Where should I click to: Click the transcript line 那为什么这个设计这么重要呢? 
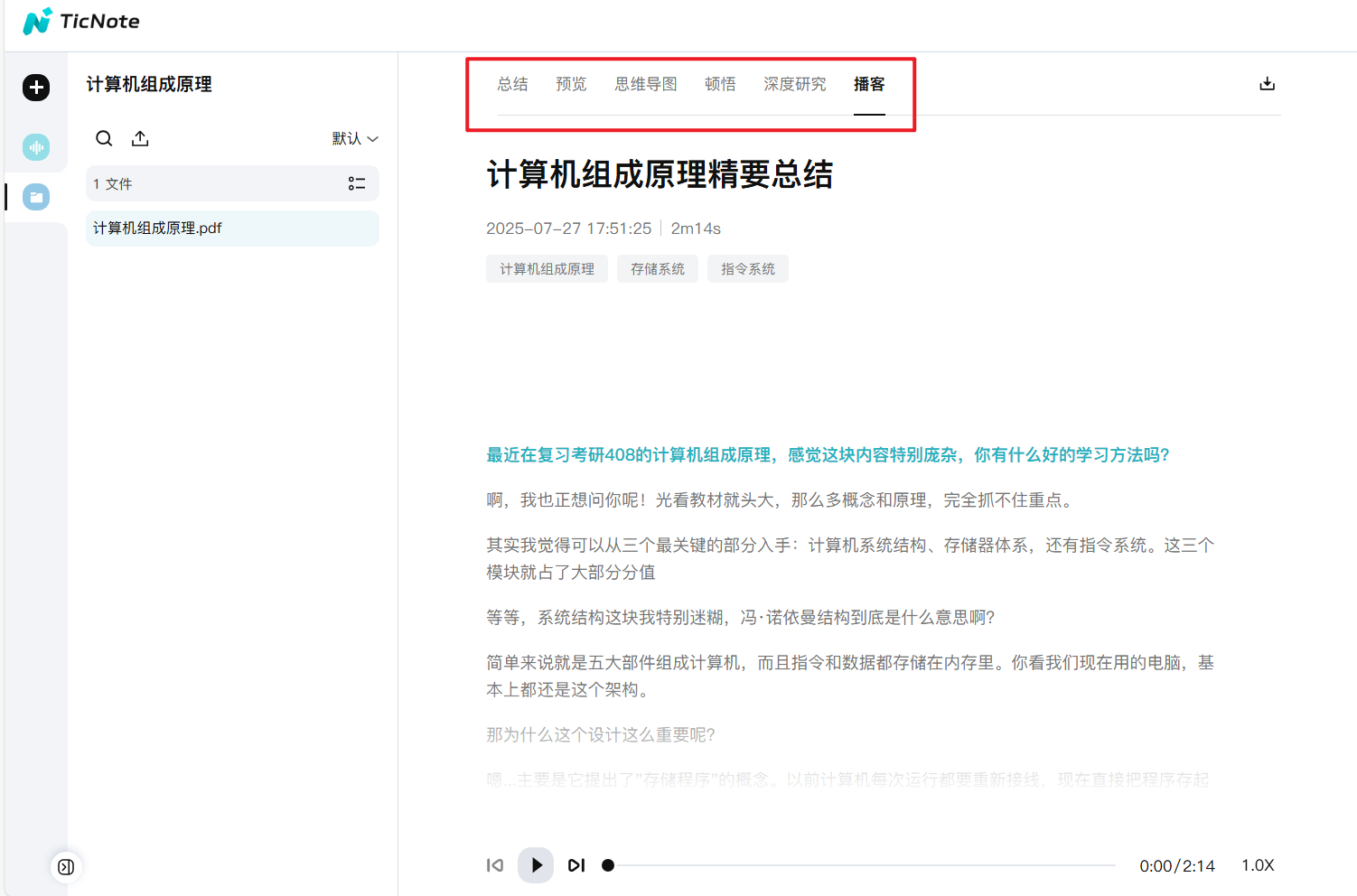coord(601,735)
